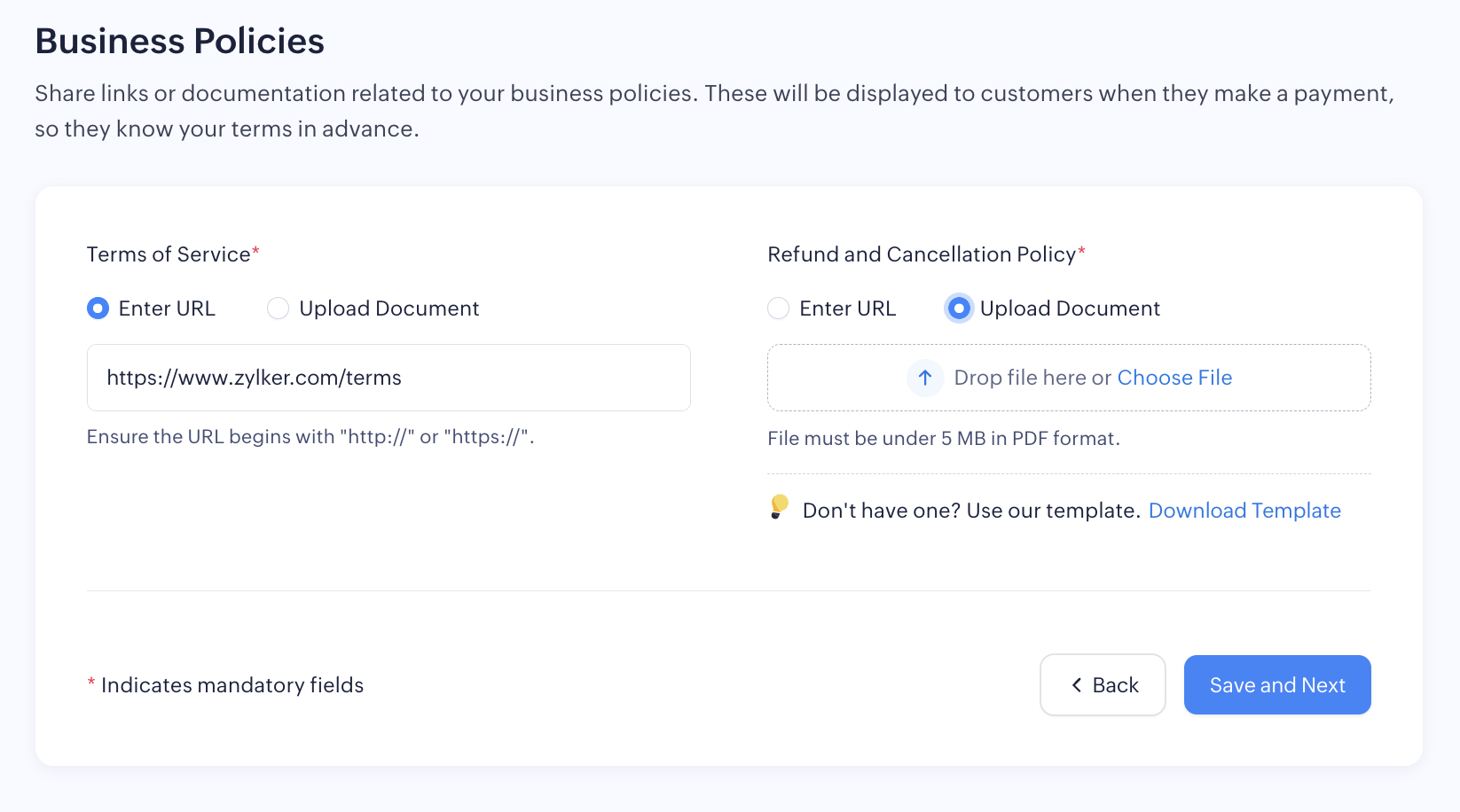Select Enter URL for Refund and Cancellation Policy
The image size is (1460, 812).
(x=778, y=308)
